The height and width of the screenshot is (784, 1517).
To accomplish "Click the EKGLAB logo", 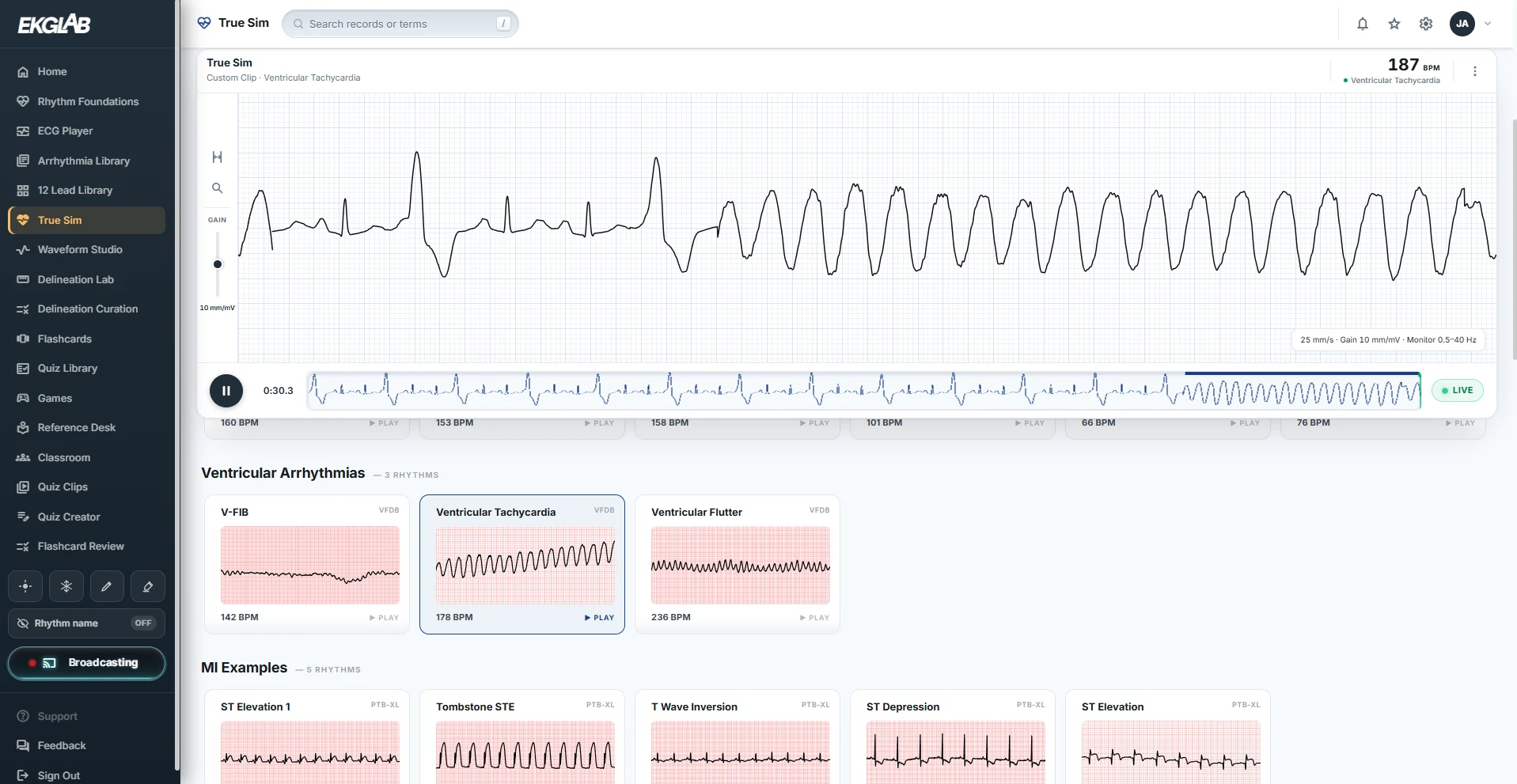I will (x=55, y=25).
